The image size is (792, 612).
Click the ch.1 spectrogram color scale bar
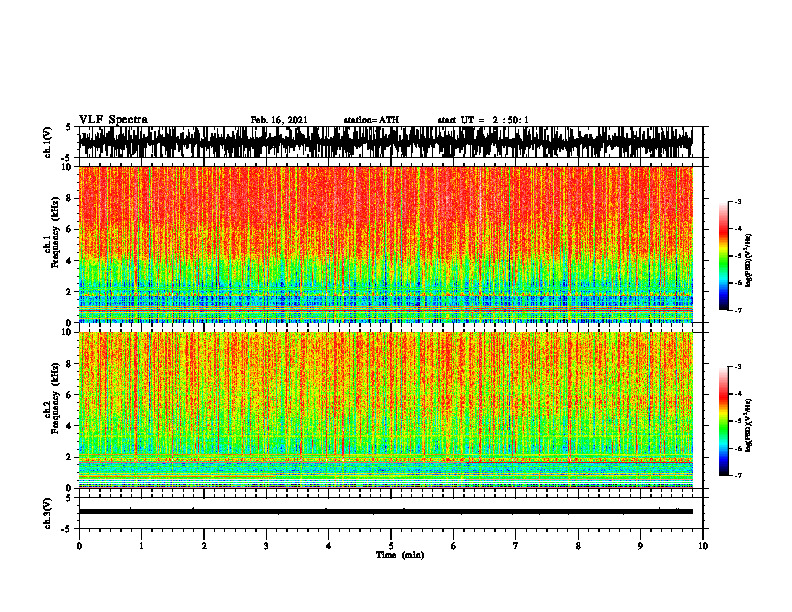724,256
